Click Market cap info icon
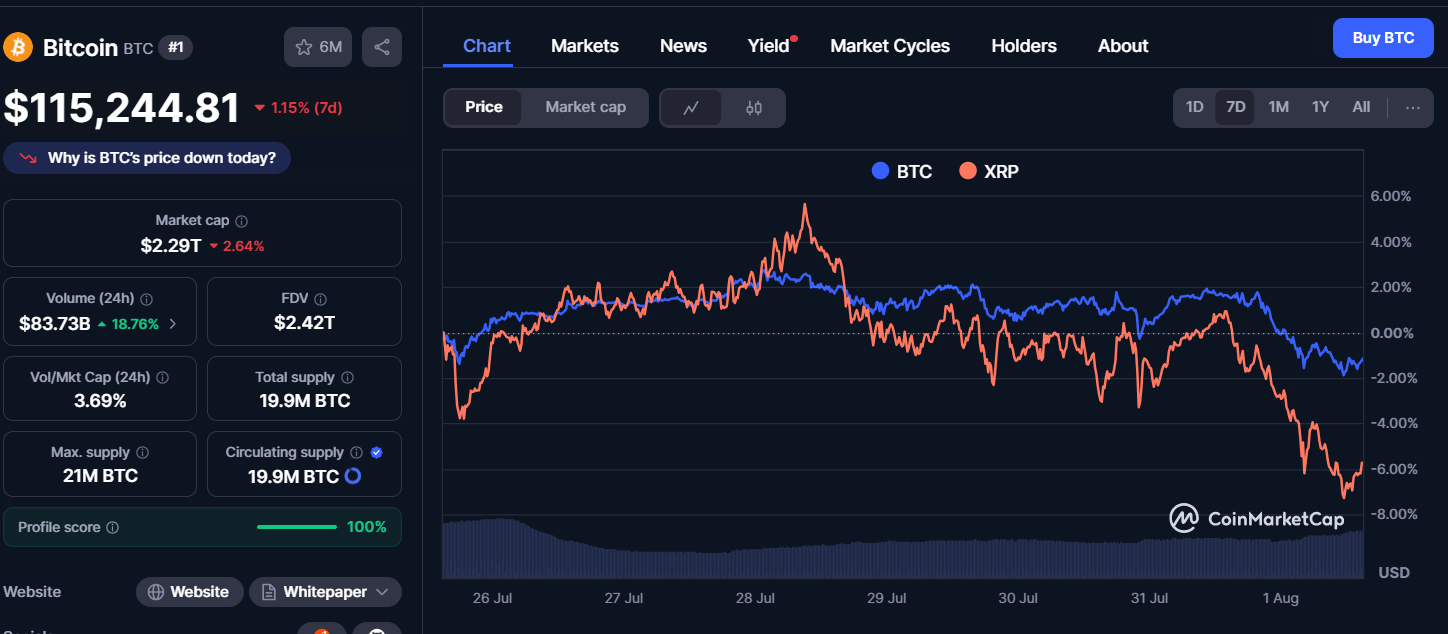 [x=242, y=221]
